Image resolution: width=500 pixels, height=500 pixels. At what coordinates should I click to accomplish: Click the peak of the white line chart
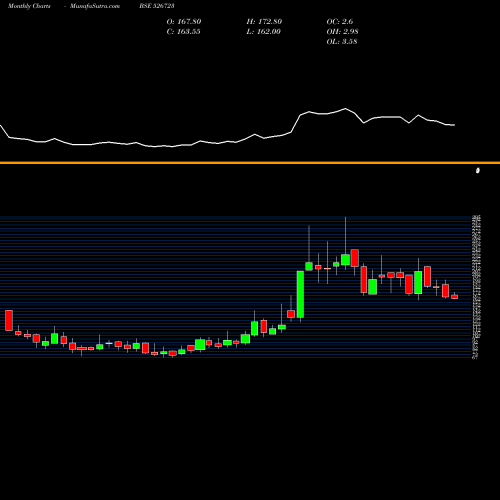346,108
